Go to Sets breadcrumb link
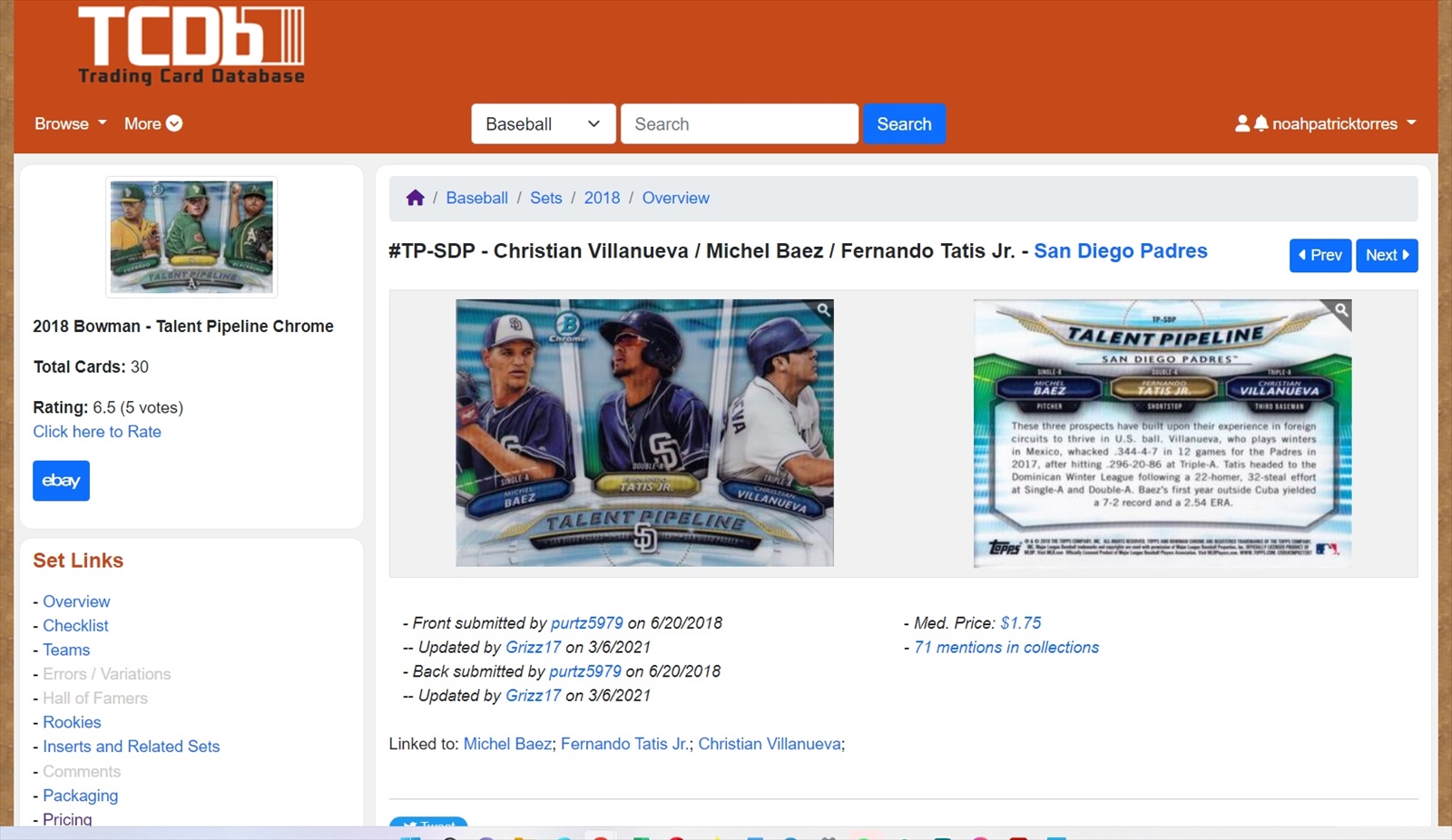The height and width of the screenshot is (840, 1452). coord(545,198)
